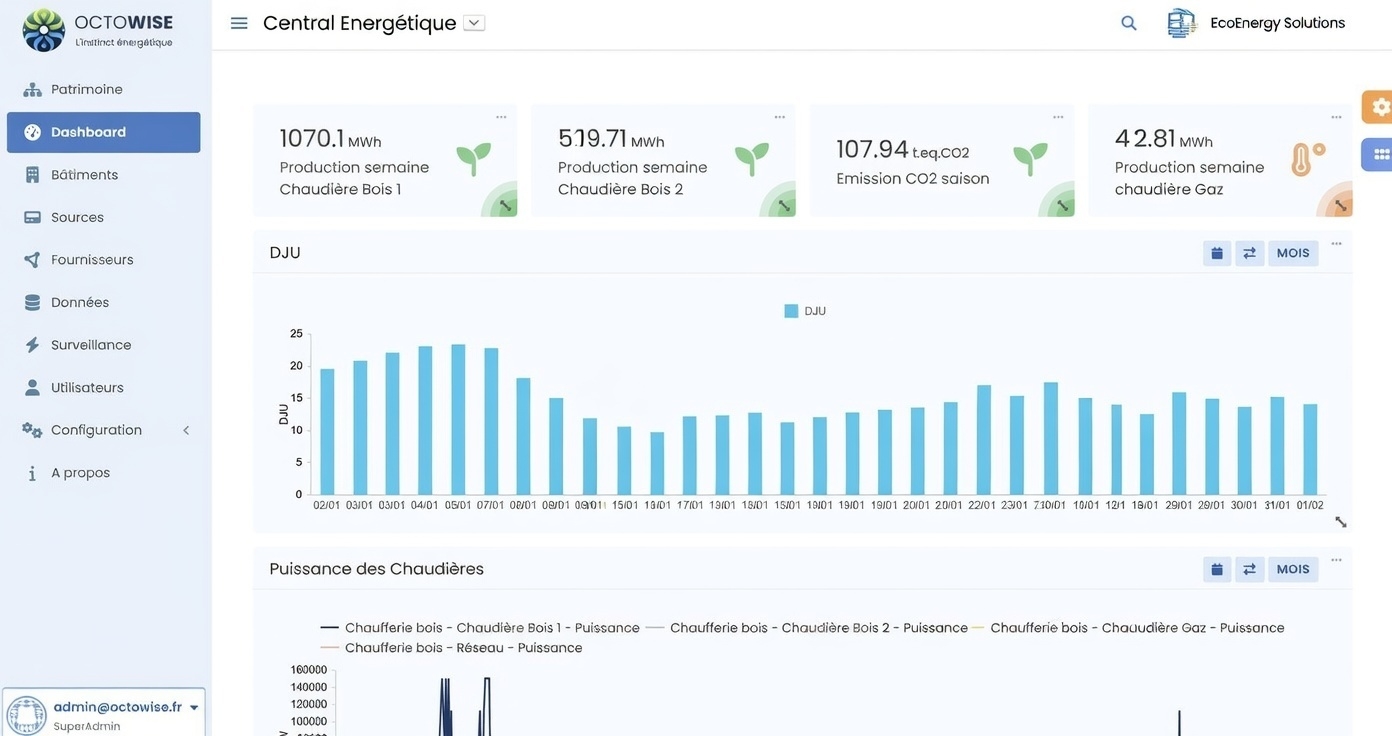Image resolution: width=1392 pixels, height=736 pixels.
Task: Open the Données section in the sidebar
Action: (80, 301)
